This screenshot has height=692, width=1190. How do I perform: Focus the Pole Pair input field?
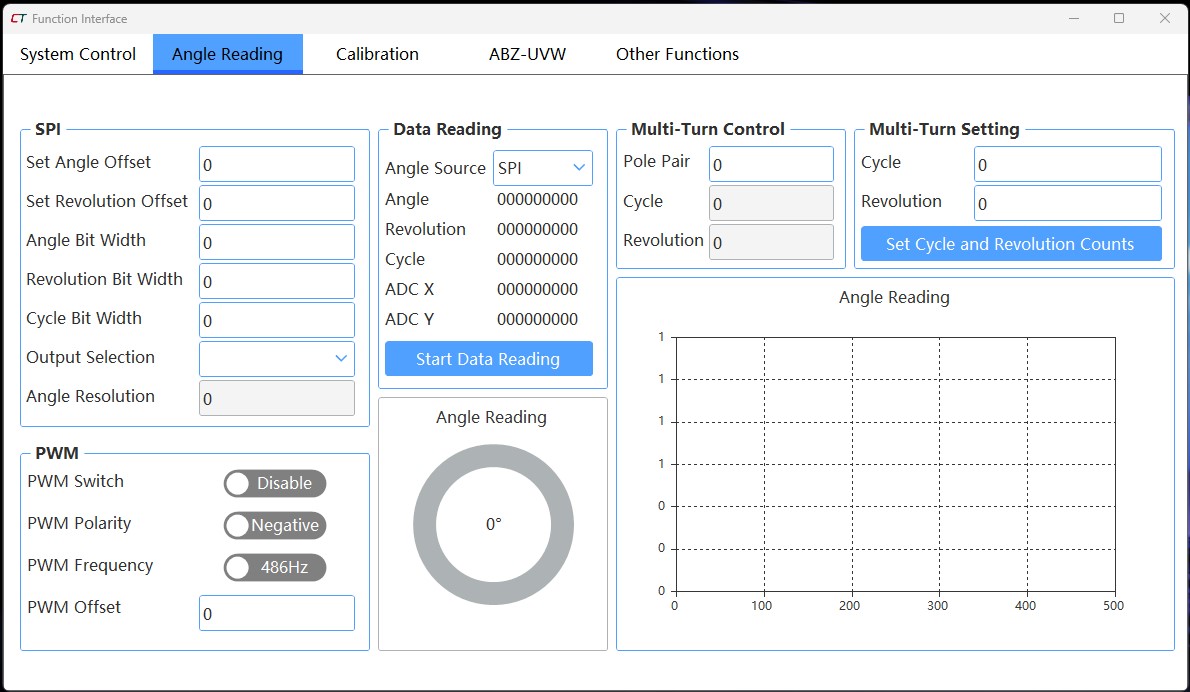tap(771, 164)
